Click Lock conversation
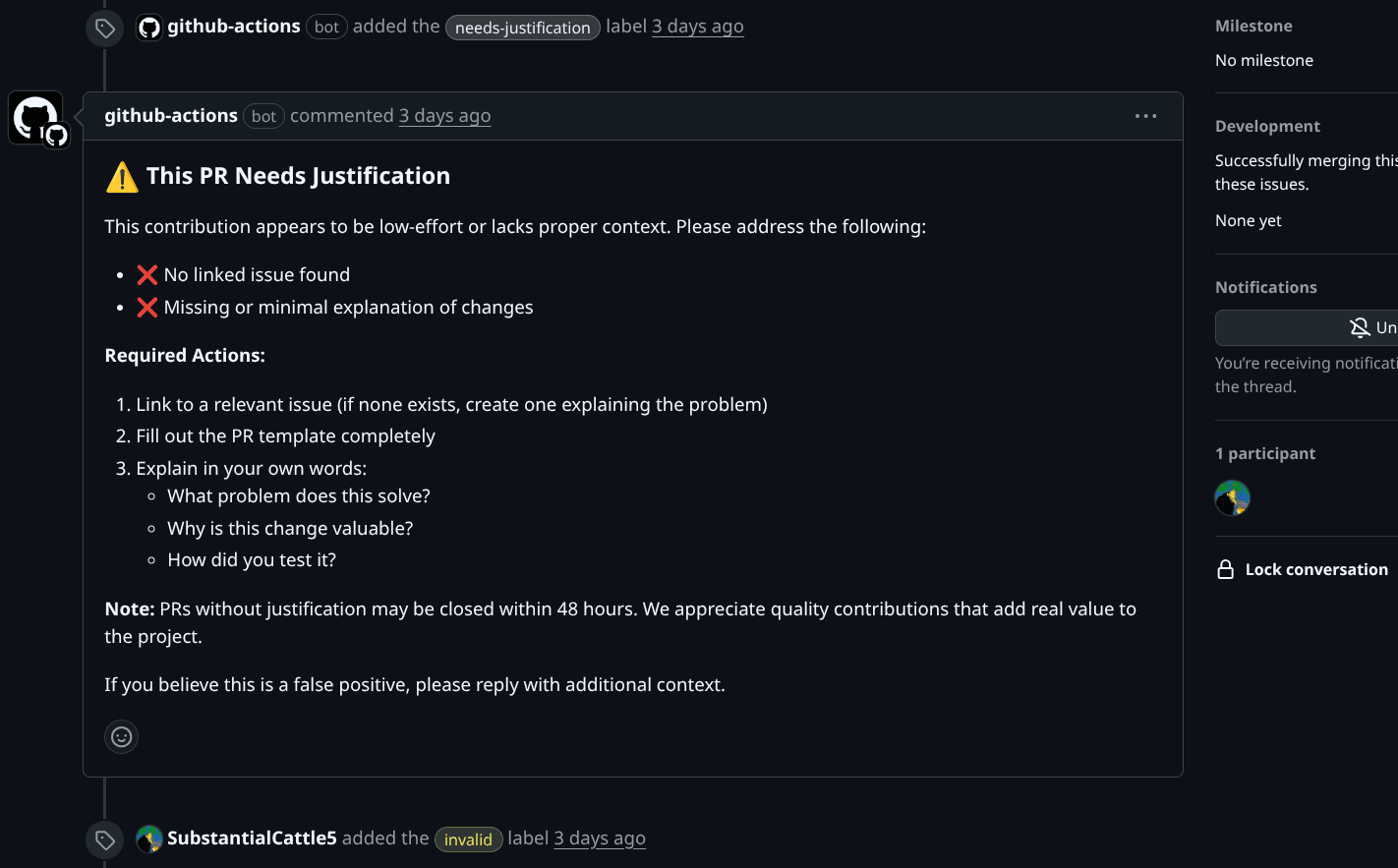1398x868 pixels. tap(1315, 570)
